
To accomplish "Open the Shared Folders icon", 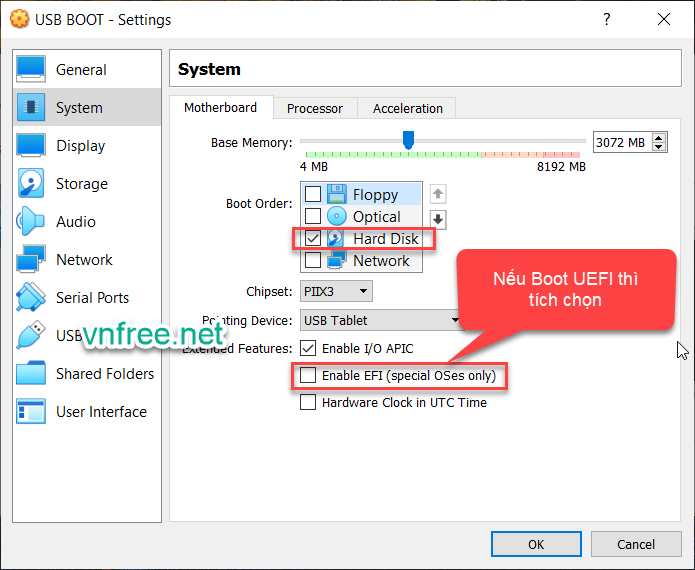I will 31,374.
